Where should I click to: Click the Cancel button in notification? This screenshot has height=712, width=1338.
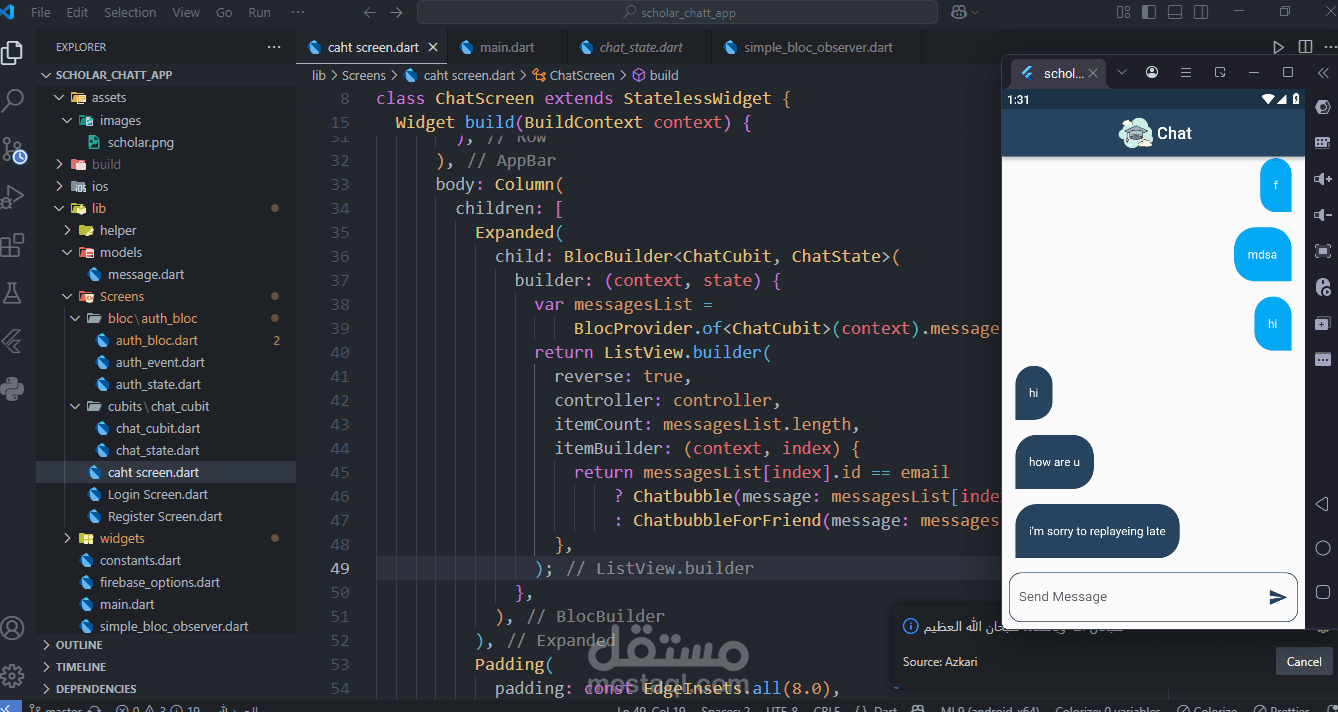click(1303, 661)
